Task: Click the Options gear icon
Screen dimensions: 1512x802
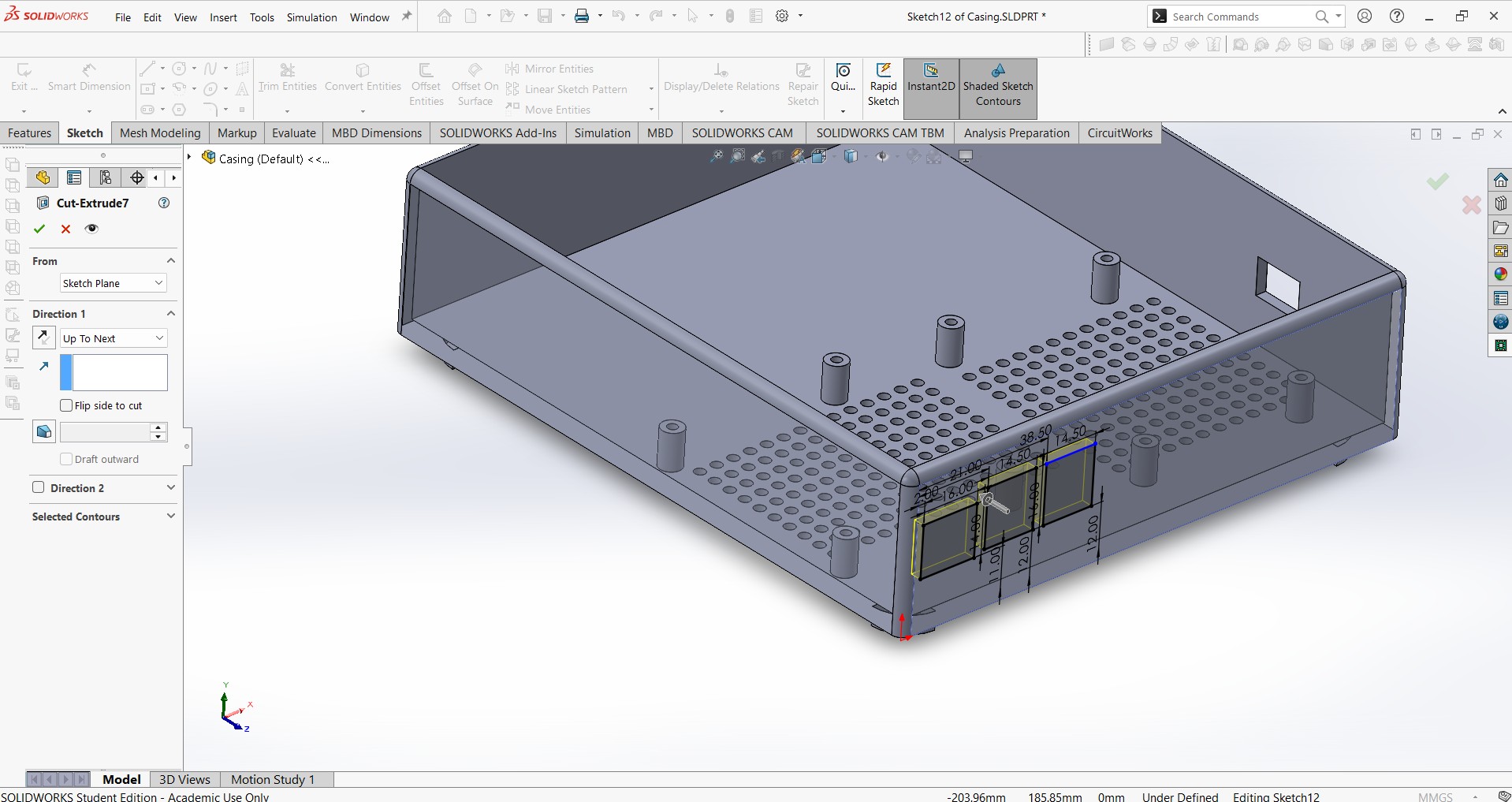Action: click(782, 16)
